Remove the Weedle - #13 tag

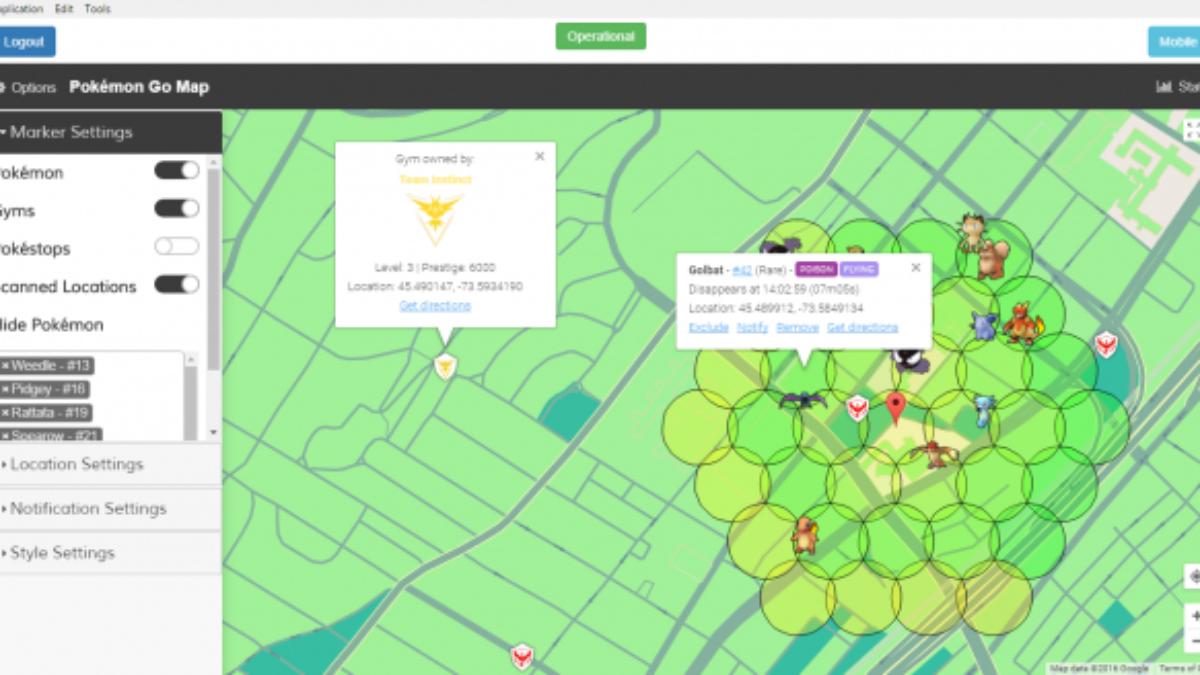(6, 366)
